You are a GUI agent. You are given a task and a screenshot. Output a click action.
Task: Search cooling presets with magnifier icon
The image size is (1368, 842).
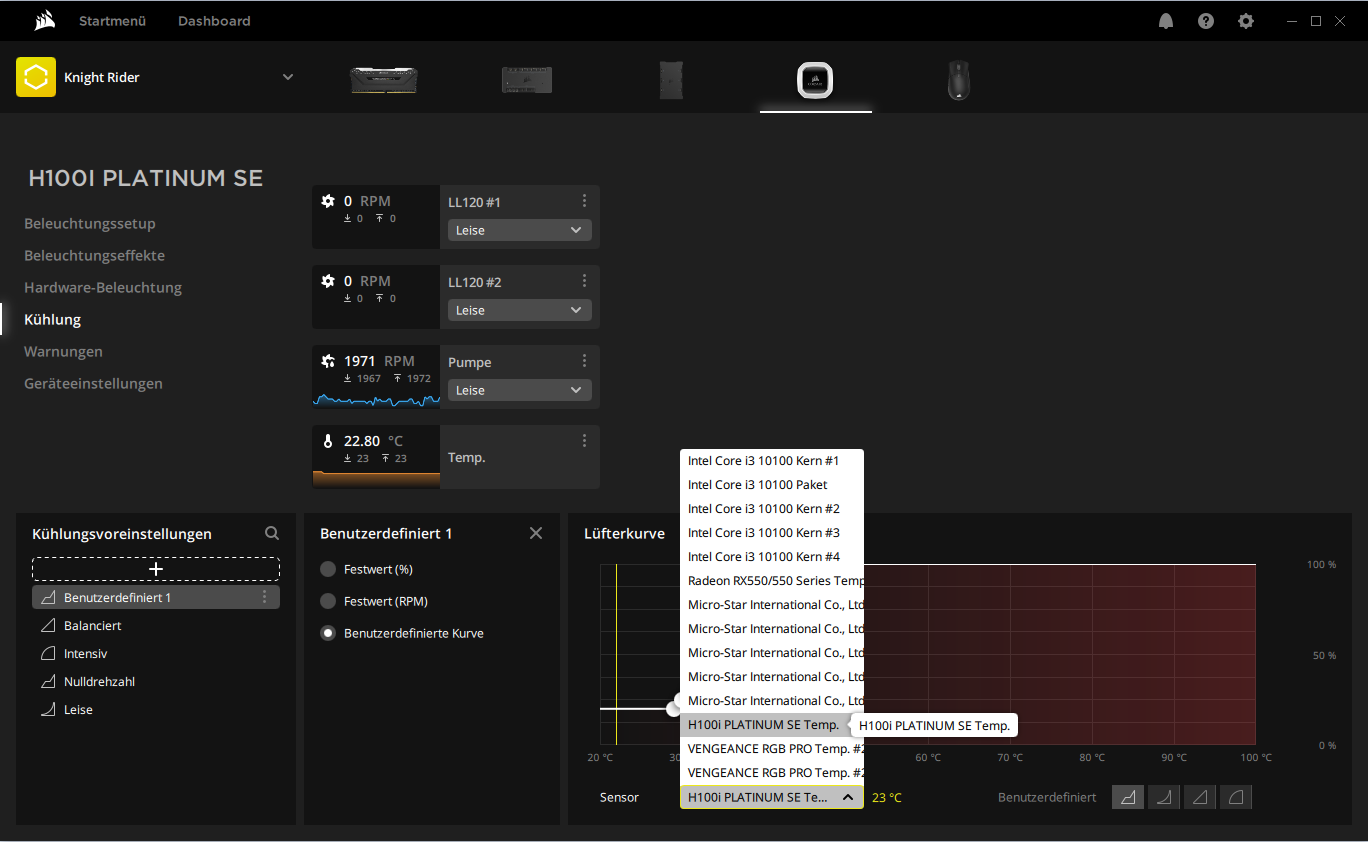[272, 534]
